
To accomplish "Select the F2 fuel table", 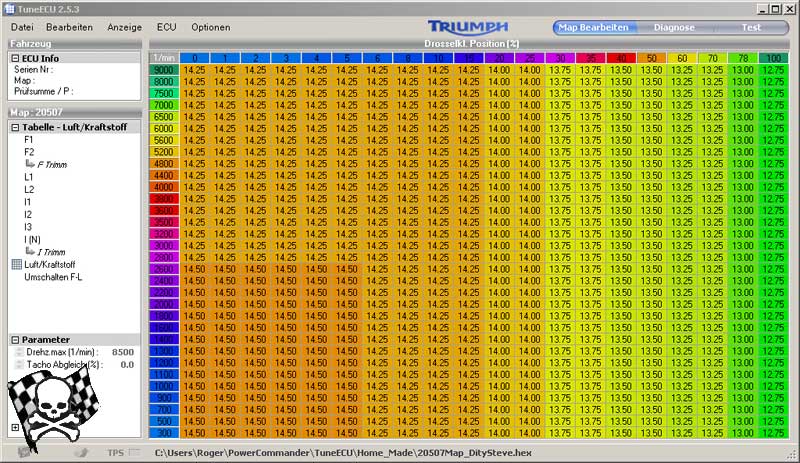I will click(x=29, y=152).
